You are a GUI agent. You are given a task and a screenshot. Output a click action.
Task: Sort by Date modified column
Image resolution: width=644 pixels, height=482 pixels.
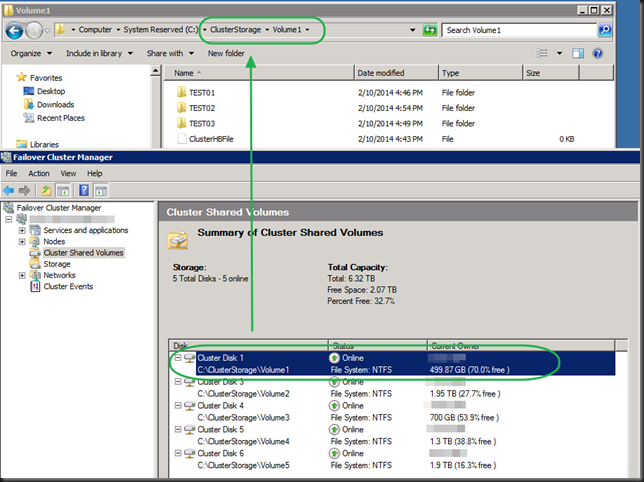pos(396,73)
